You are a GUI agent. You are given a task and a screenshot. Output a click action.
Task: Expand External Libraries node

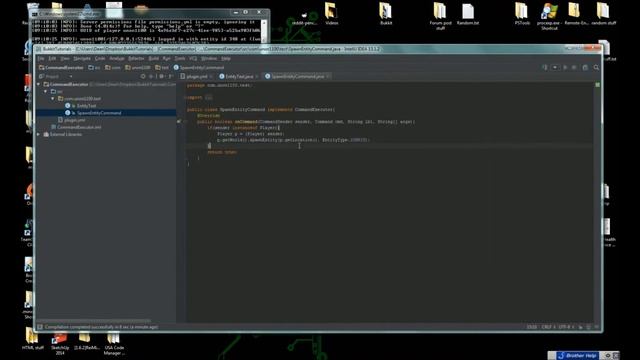(39, 134)
